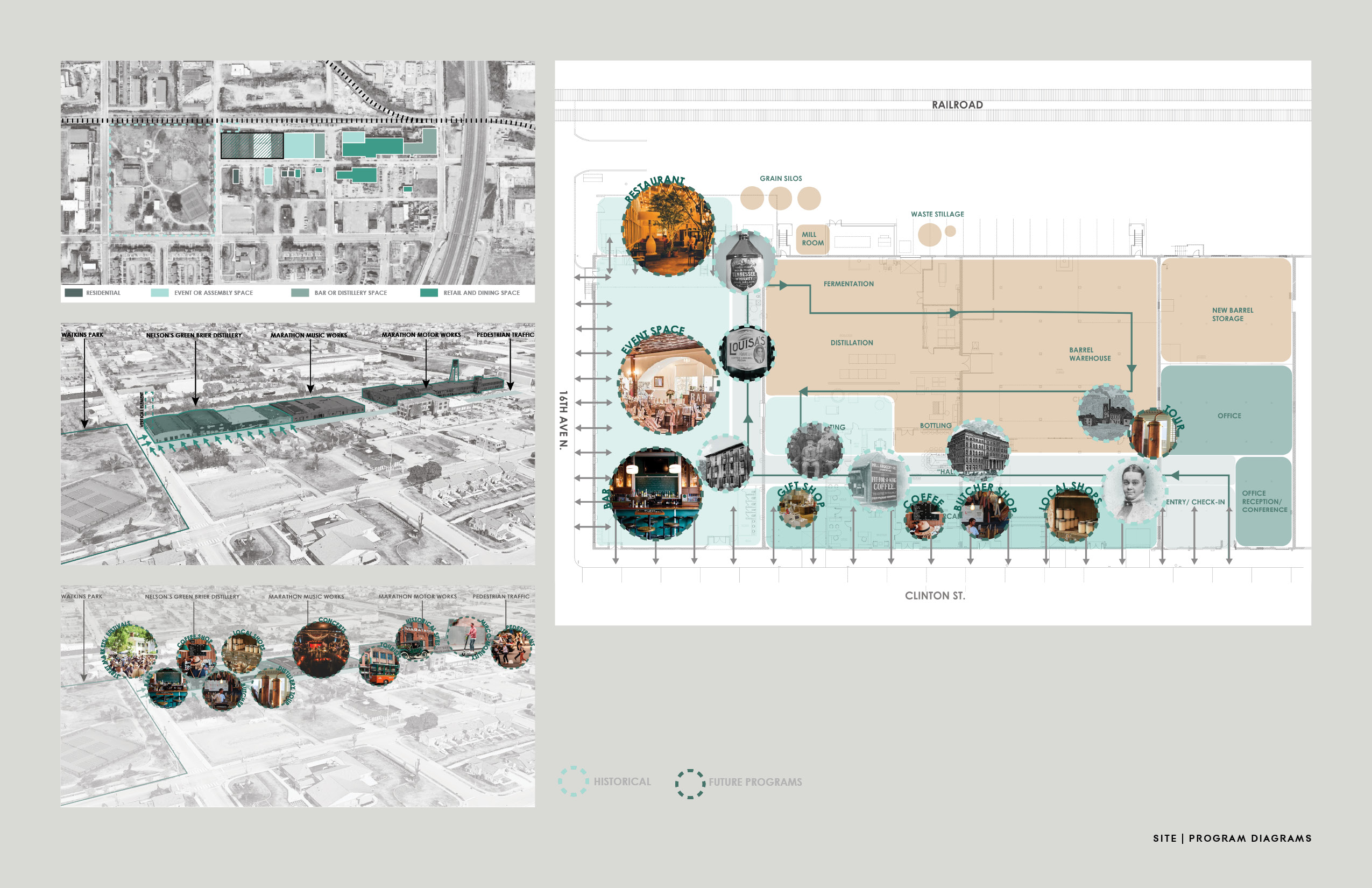Click the Site | Program Diagrams title
This screenshot has height=888, width=1372.
pos(1232,838)
